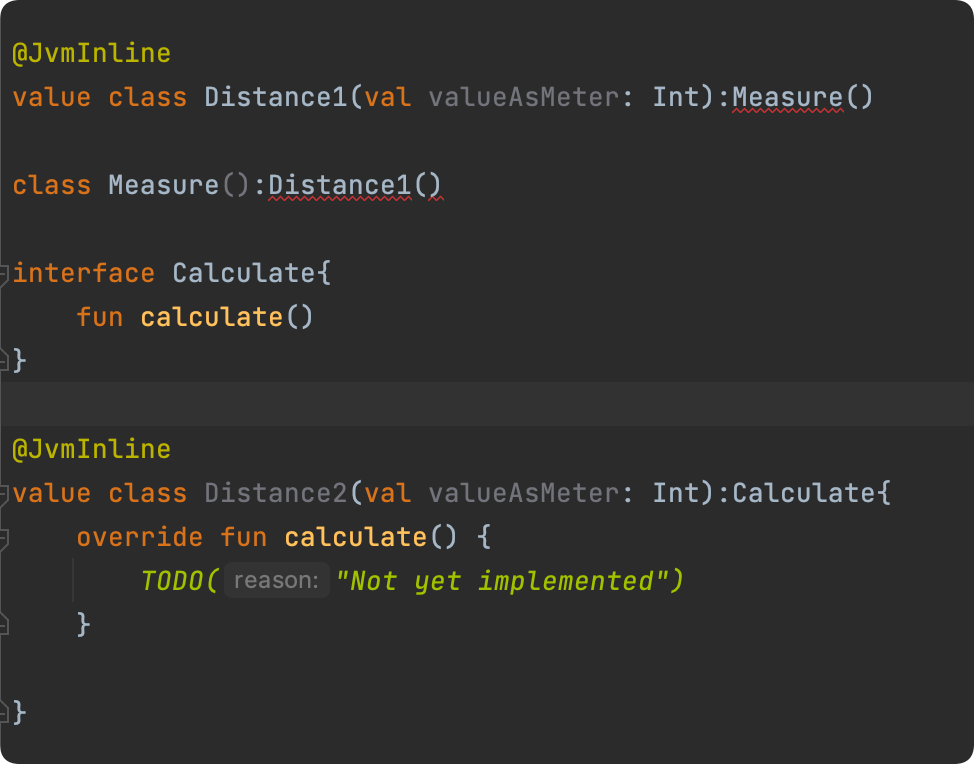This screenshot has height=764, width=974.
Task: Click the Distance2 class name
Action: [x=276, y=493]
